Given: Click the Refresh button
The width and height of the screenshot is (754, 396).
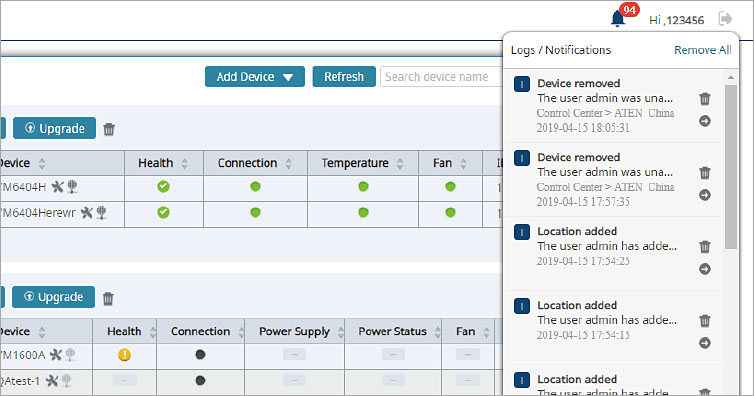Looking at the screenshot, I should click(x=344, y=76).
